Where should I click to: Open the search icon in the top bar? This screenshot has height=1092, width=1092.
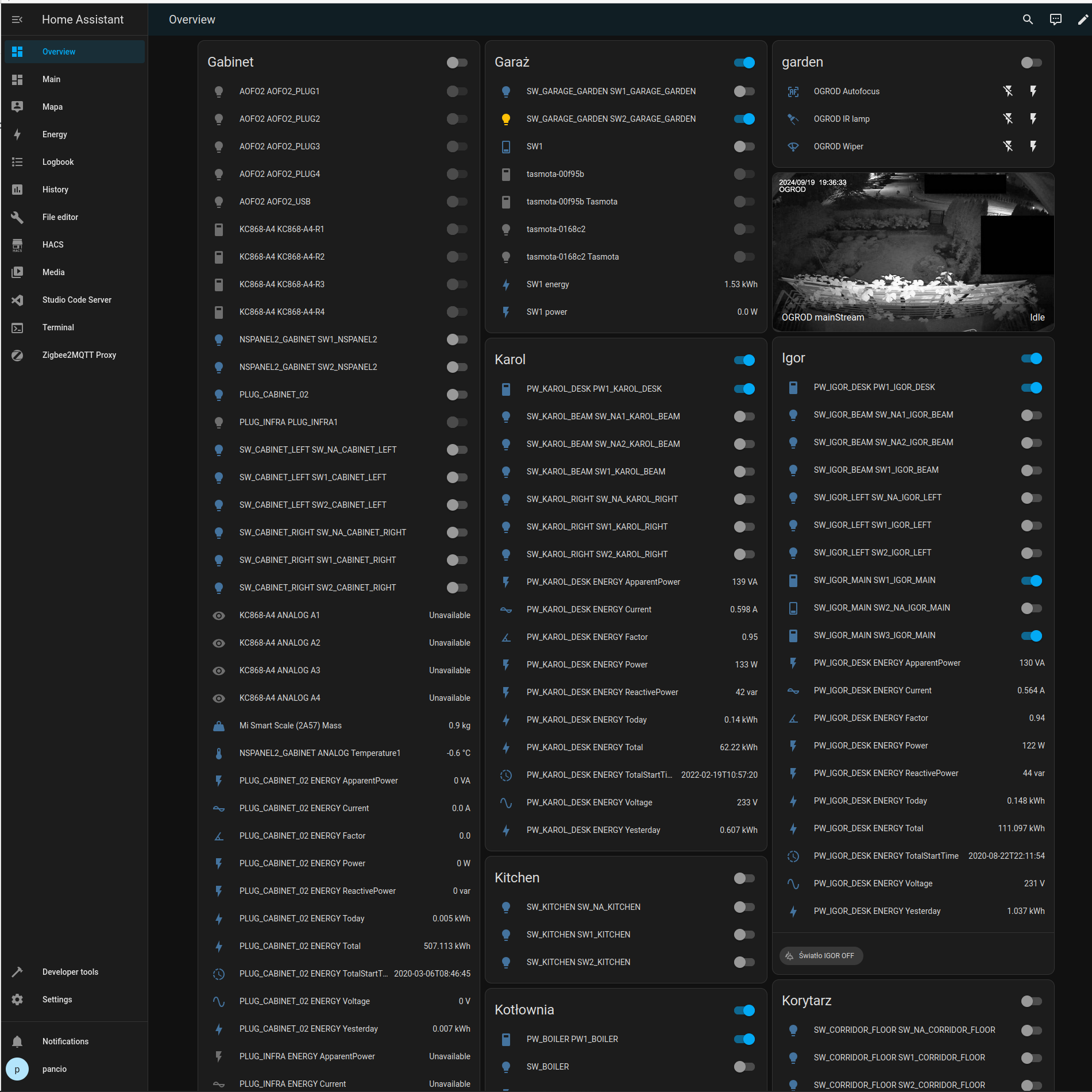click(x=1028, y=19)
